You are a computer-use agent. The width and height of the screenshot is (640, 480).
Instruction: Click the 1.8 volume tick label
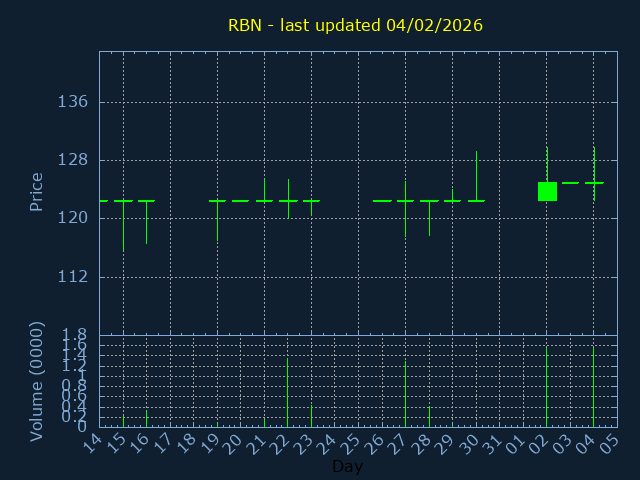coord(76,335)
